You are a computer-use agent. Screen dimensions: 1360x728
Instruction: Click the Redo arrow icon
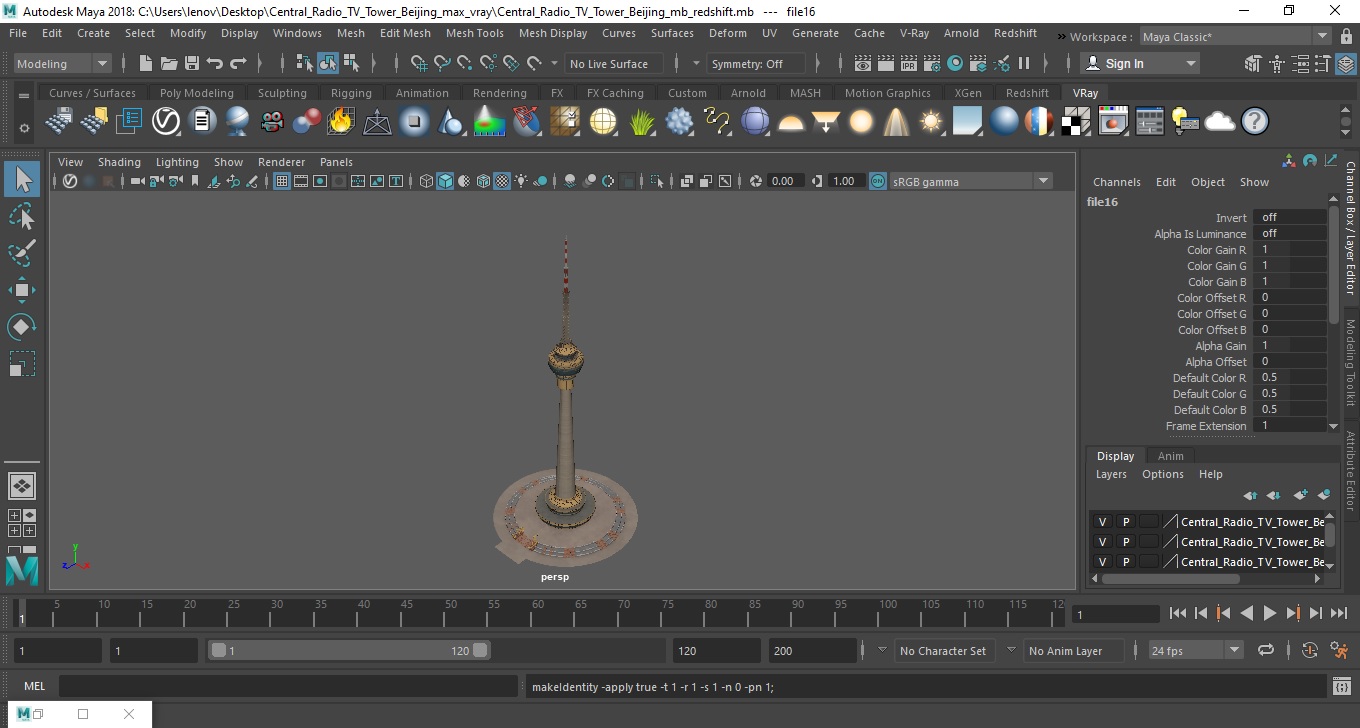(x=238, y=63)
